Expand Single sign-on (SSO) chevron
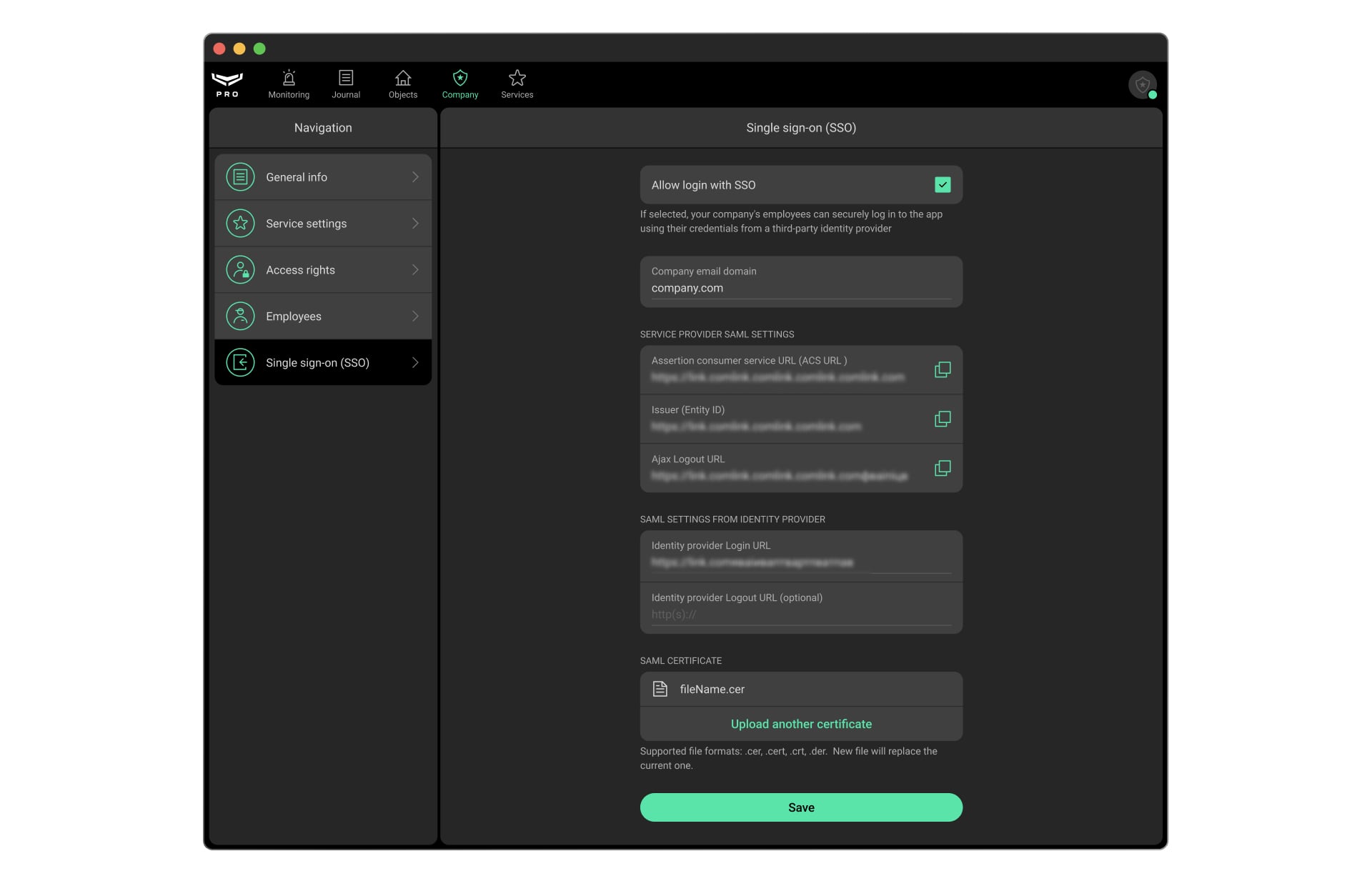Screen dimensions: 1372x886 415,362
